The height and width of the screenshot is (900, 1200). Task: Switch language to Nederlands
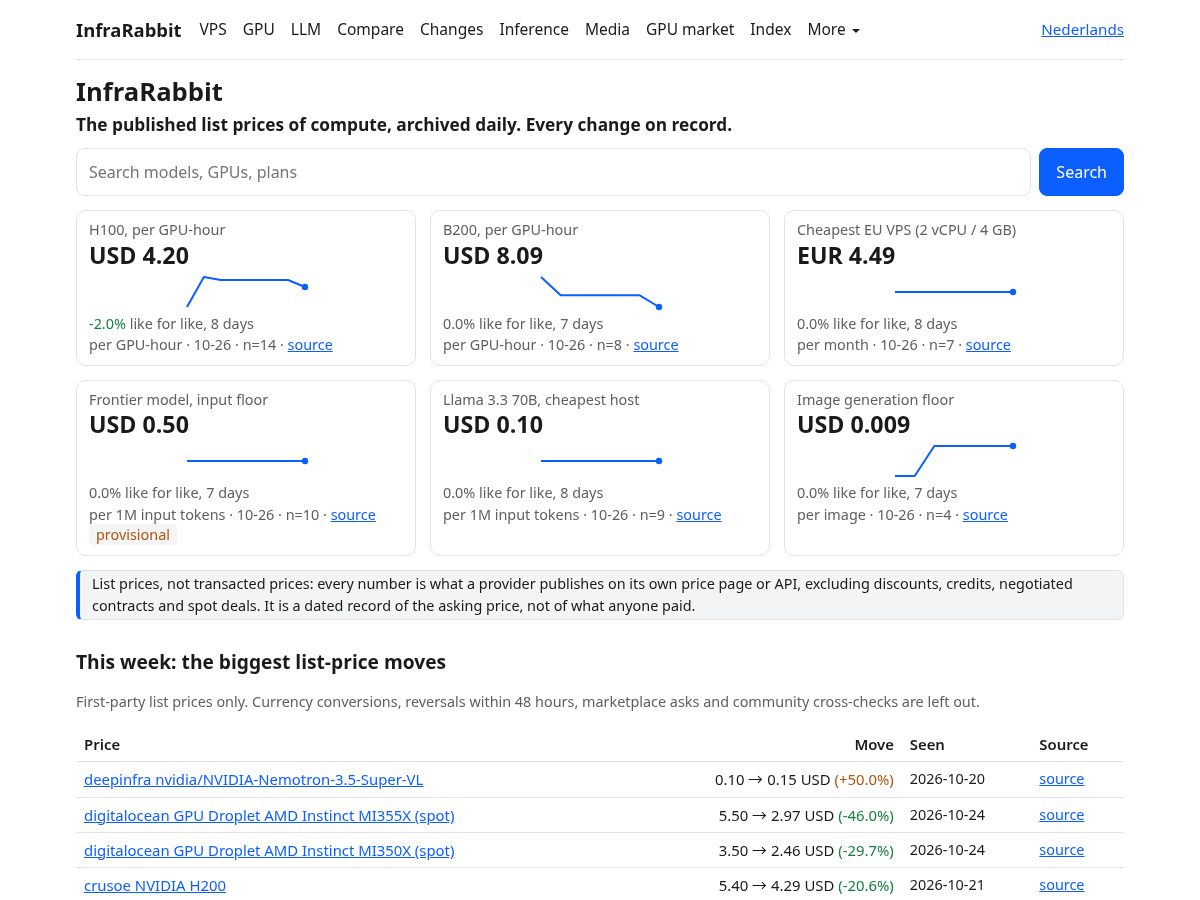(x=1082, y=30)
